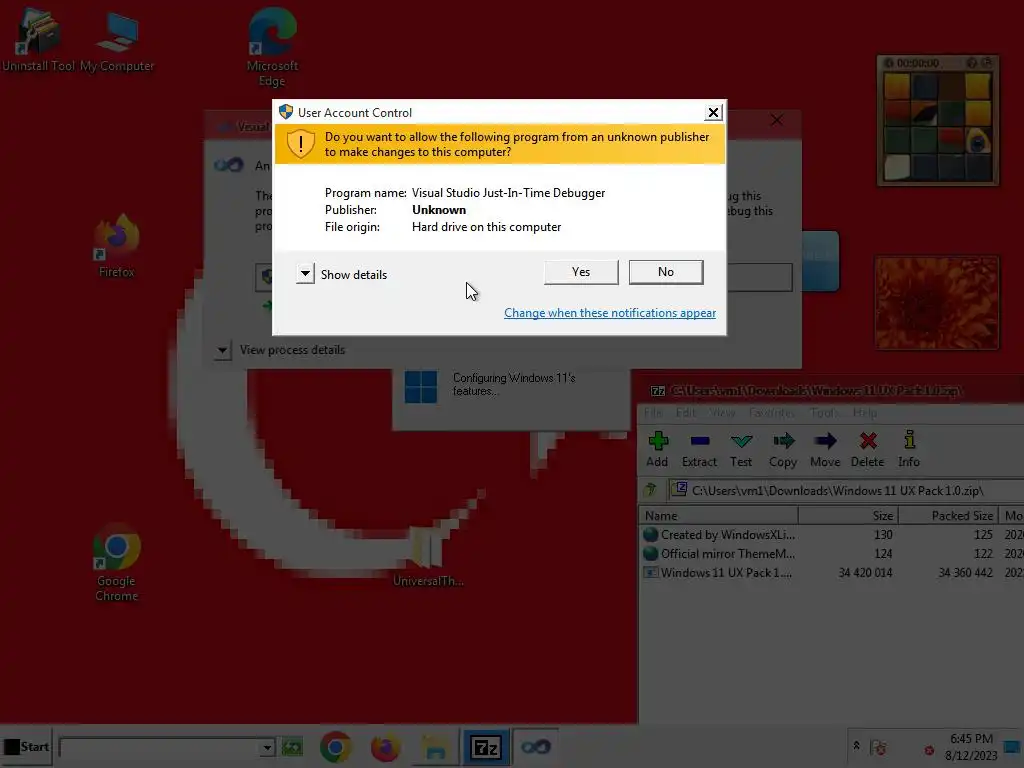Click the Delete icon in 7-Zip toolbar
Viewport: 1024px width, 768px height.
point(867,449)
